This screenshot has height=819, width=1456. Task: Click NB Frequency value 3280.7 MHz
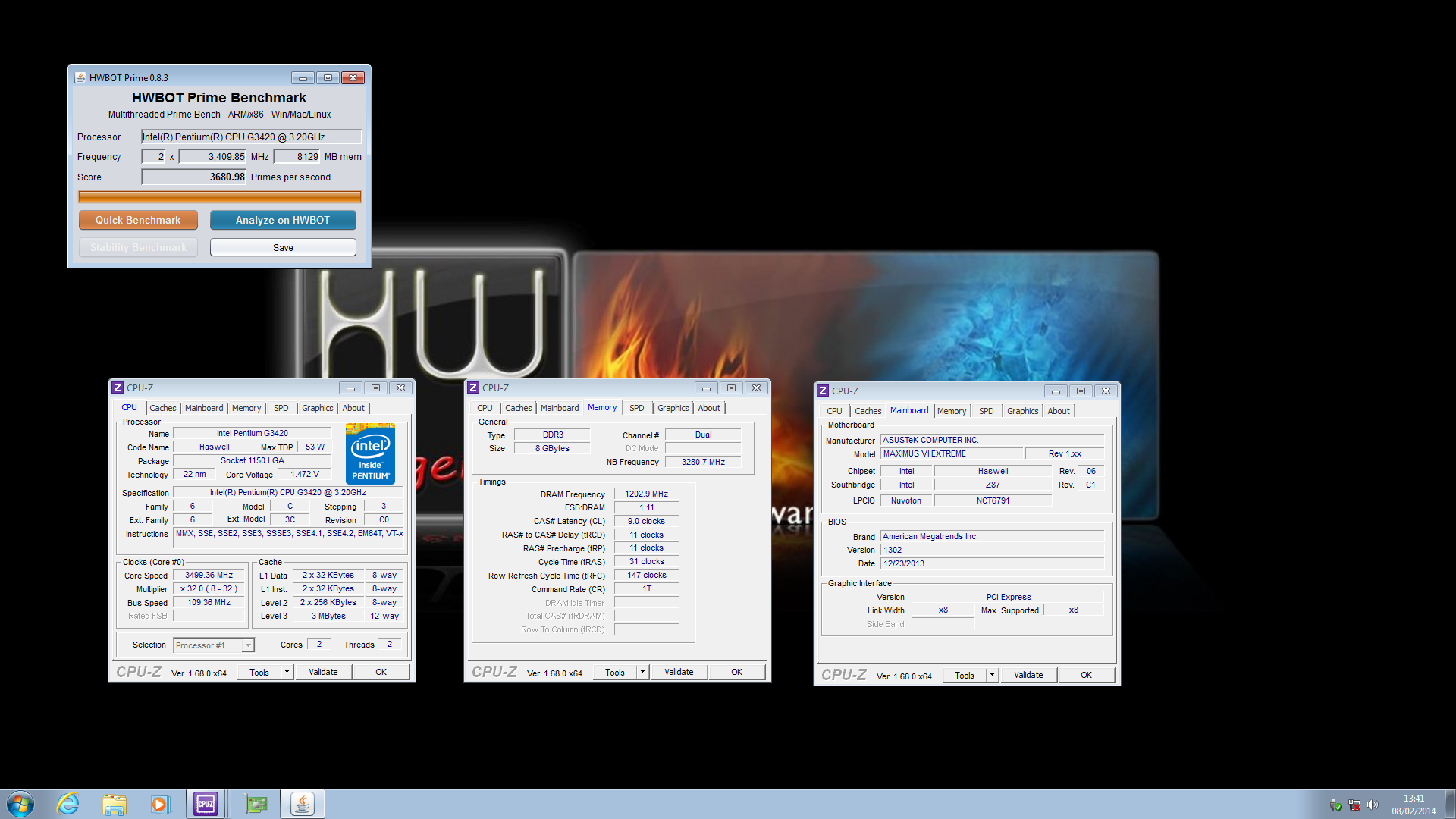(703, 462)
